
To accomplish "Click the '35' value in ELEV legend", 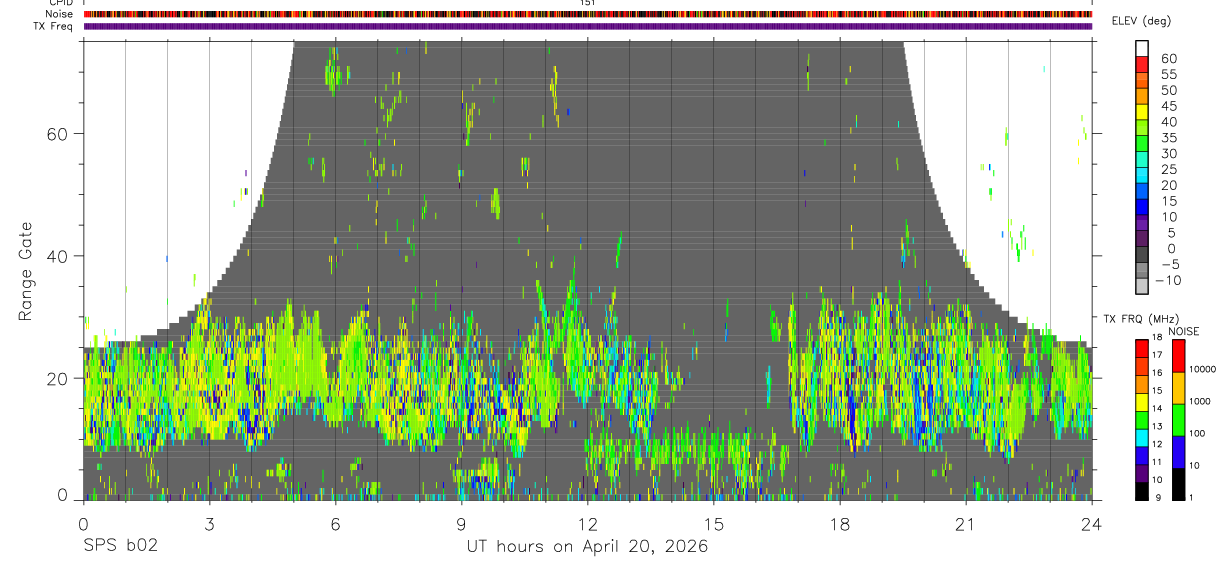I will (x=1169, y=138).
